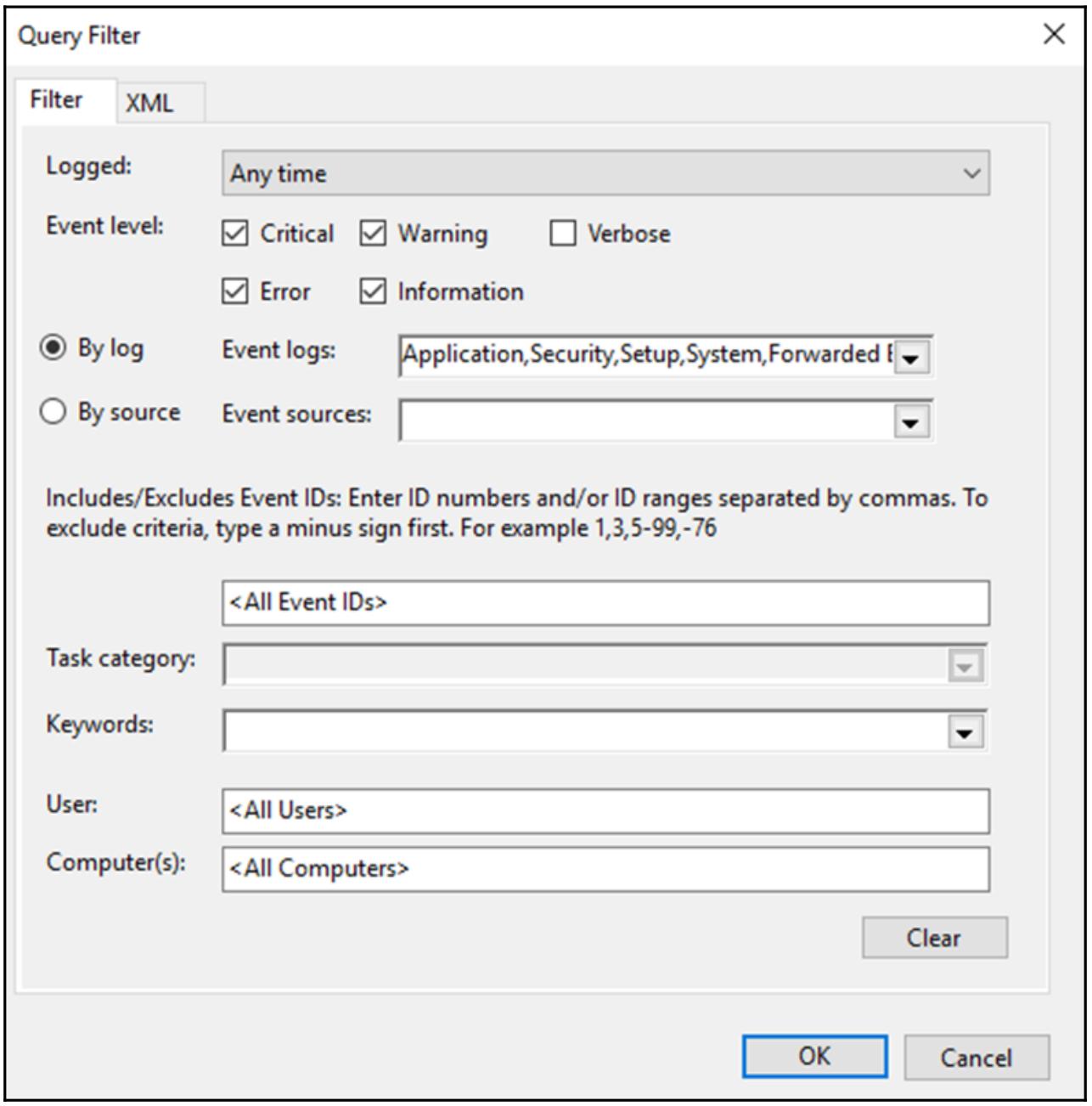Viewport: 1092px width, 1106px height.
Task: Uncheck the Critical event level
Action: tap(235, 234)
